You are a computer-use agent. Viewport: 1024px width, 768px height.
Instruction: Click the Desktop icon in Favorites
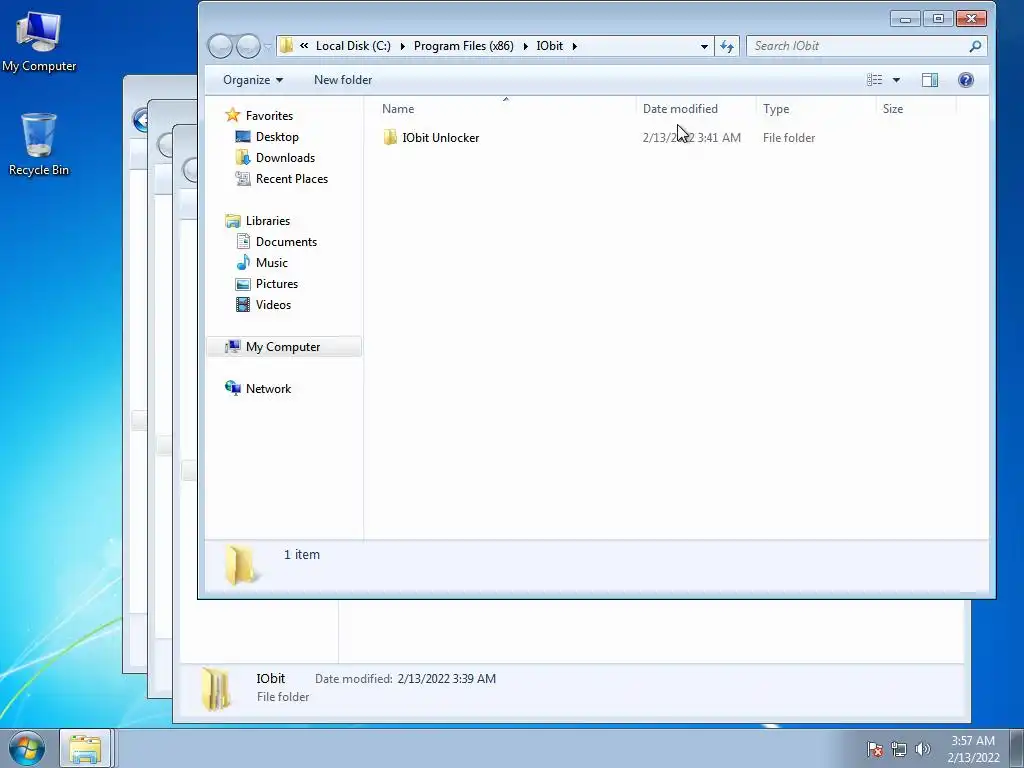[x=243, y=136]
